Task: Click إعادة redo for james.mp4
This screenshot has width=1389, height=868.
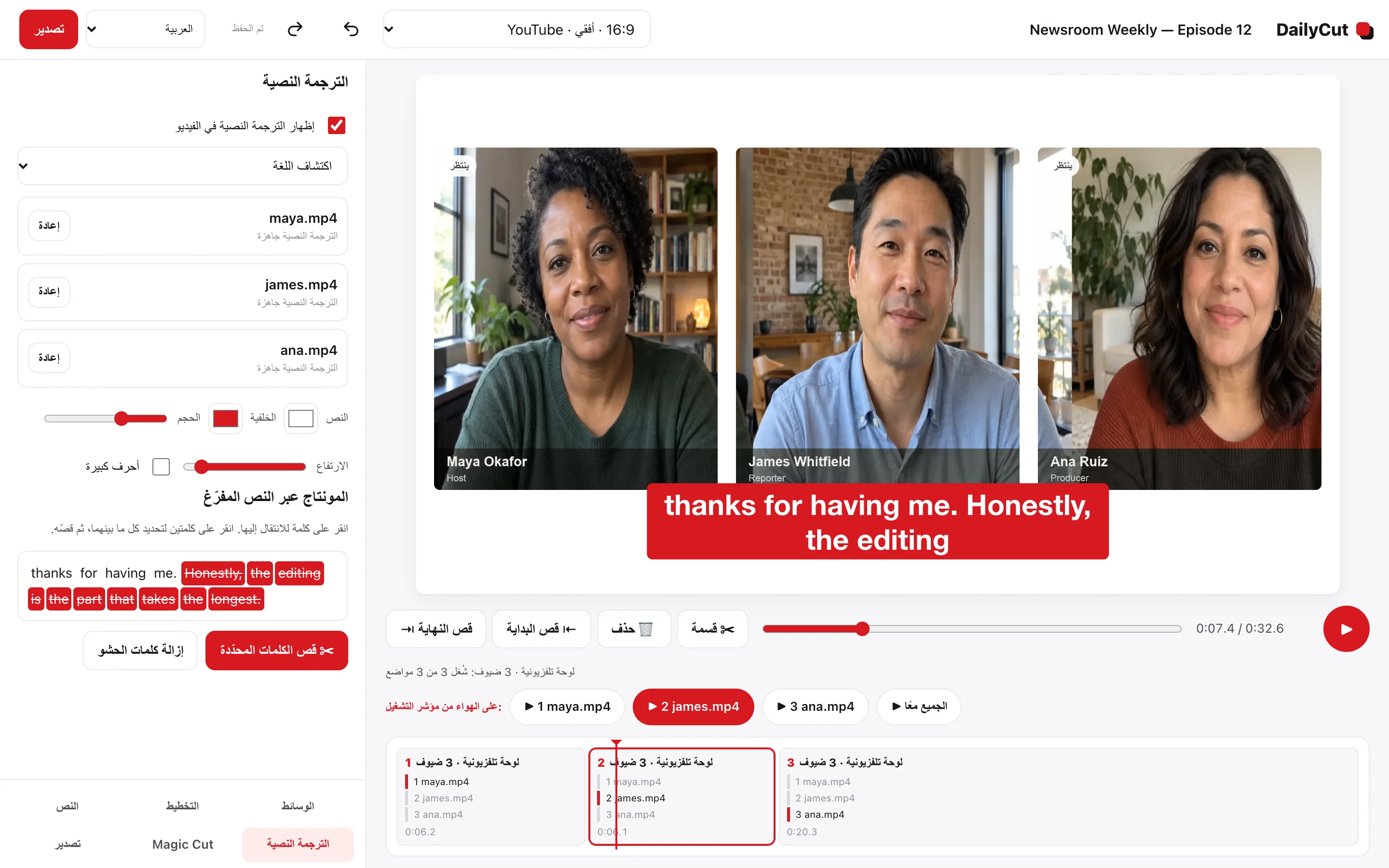Action: click(x=49, y=292)
